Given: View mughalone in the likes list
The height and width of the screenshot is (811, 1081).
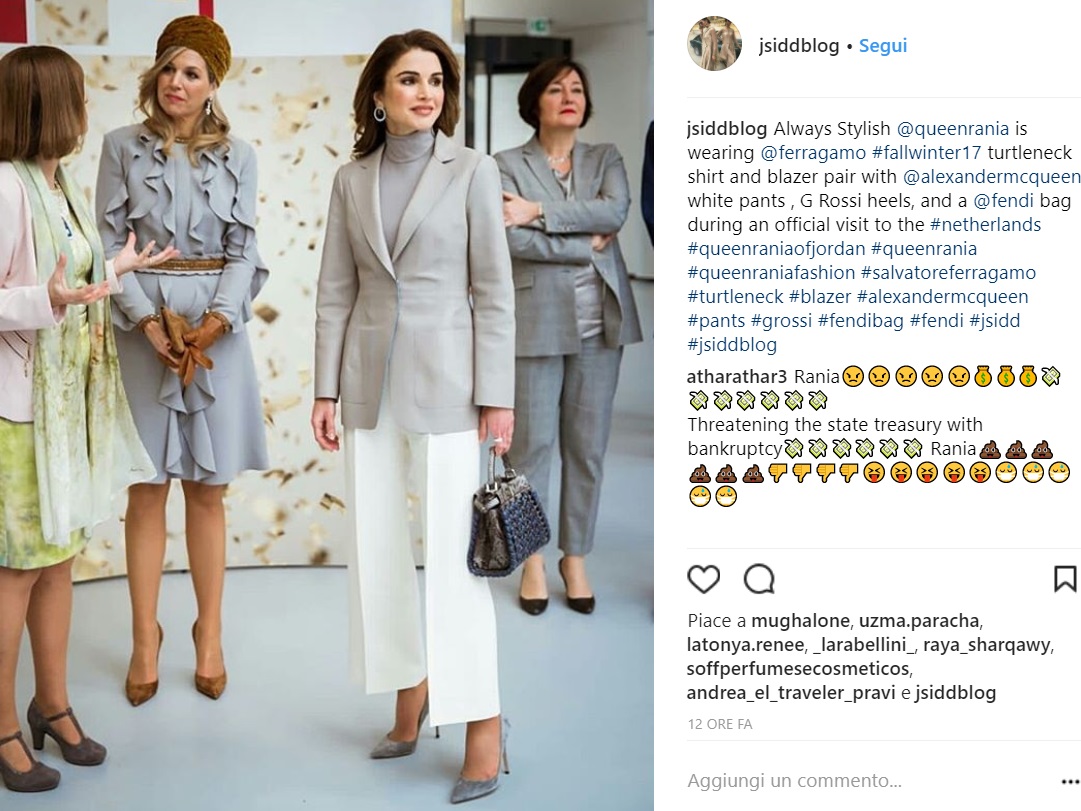Looking at the screenshot, I should (796, 621).
